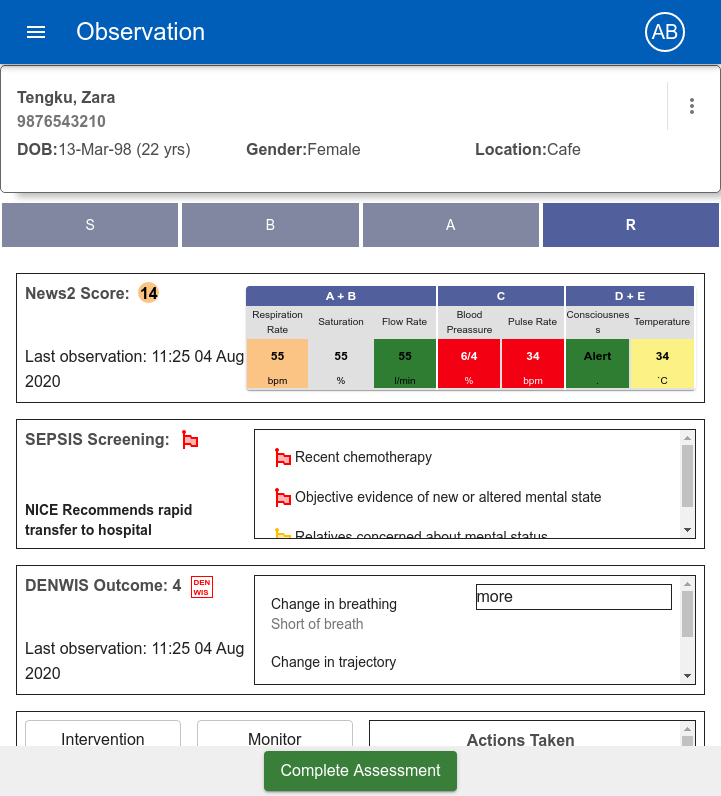Click up arrow of Actions Taken scrollbar
Viewport: 721px width, 796px height.
point(687,729)
